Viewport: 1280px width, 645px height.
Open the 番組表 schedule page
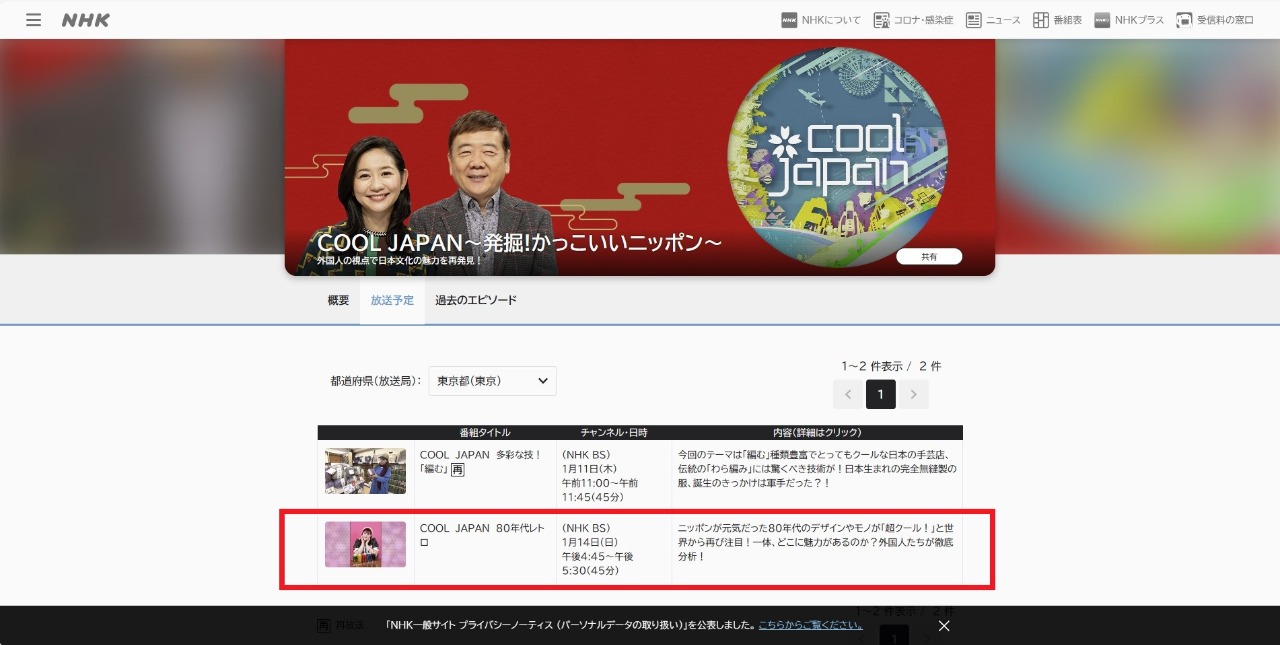(1057, 20)
